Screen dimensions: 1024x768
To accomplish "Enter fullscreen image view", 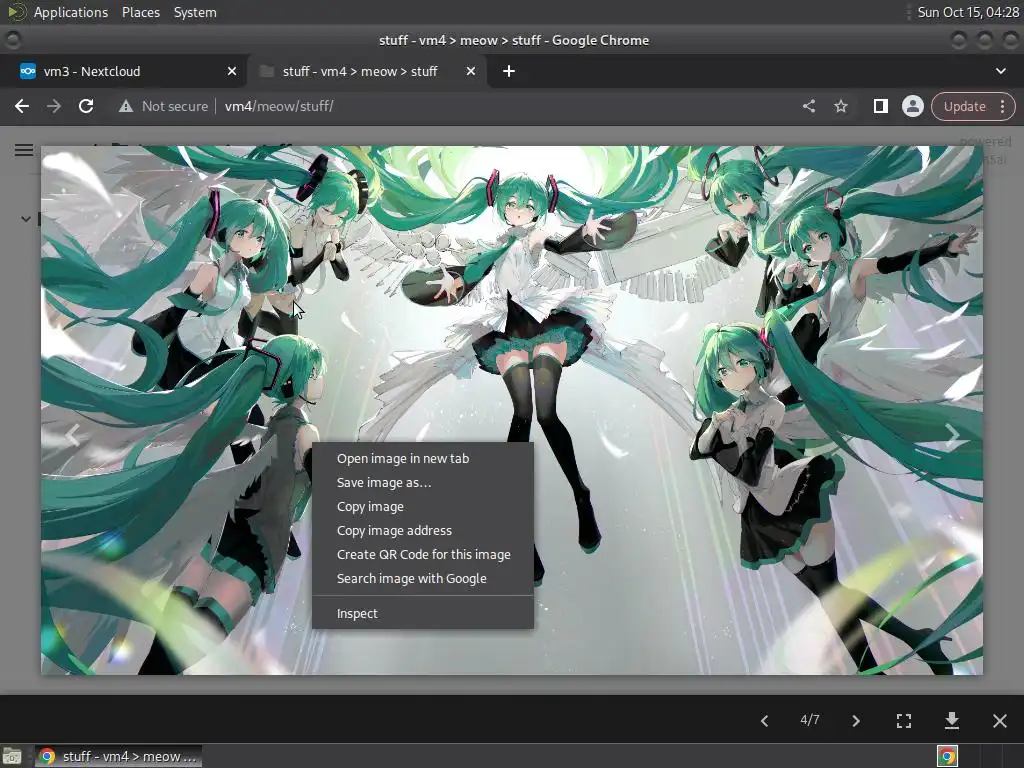I will coord(904,720).
